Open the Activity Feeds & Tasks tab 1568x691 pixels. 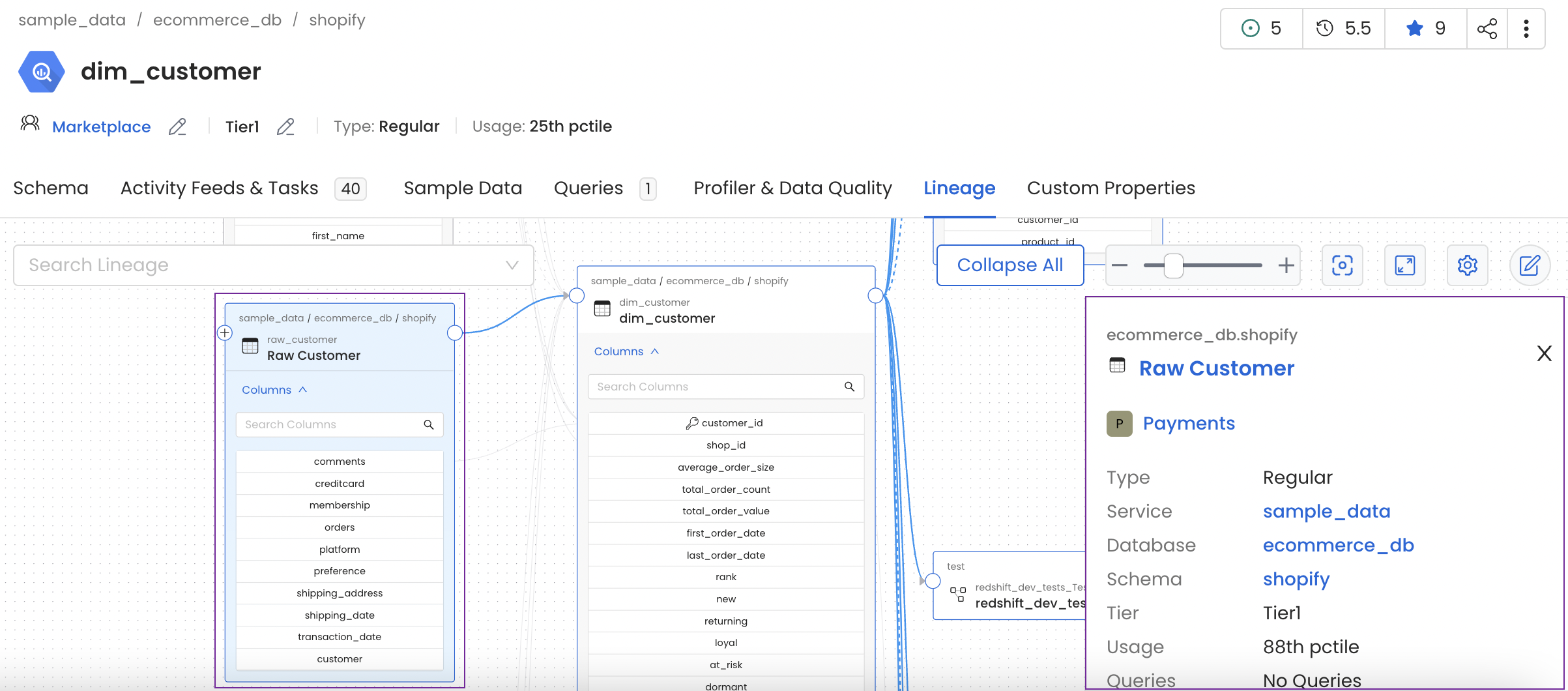coord(219,188)
